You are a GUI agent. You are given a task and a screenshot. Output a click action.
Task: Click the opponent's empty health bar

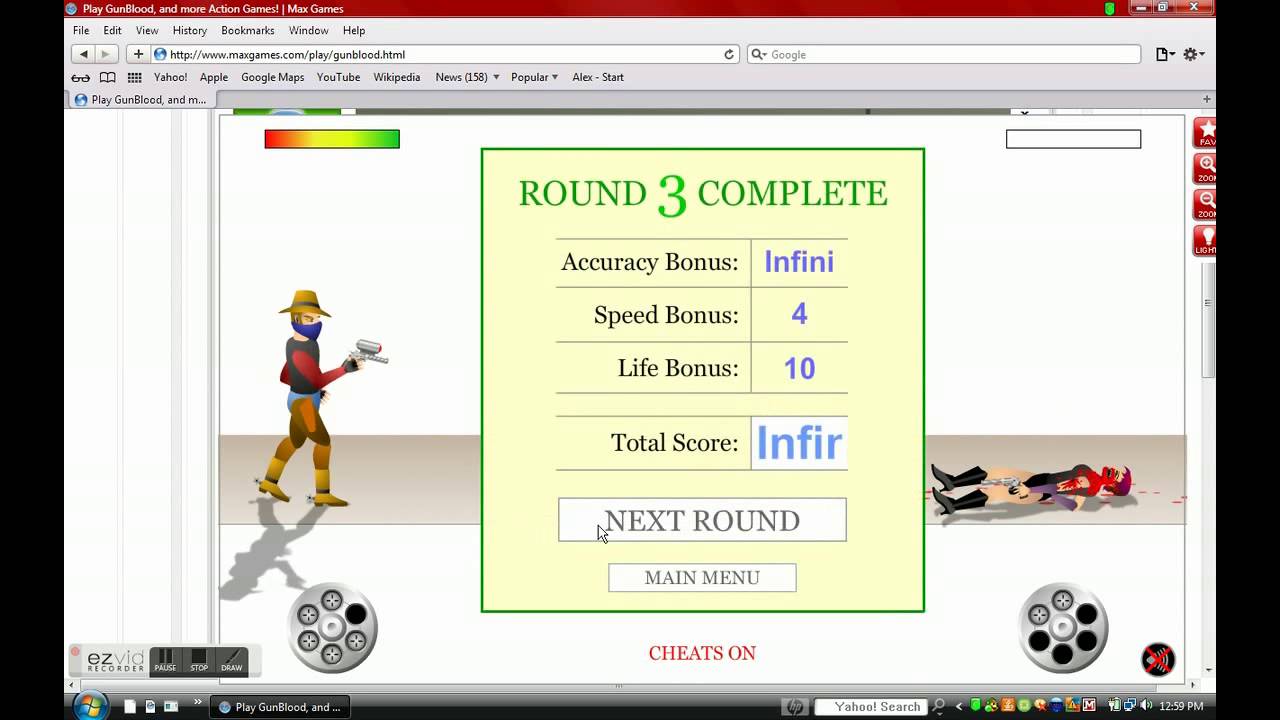(1073, 139)
